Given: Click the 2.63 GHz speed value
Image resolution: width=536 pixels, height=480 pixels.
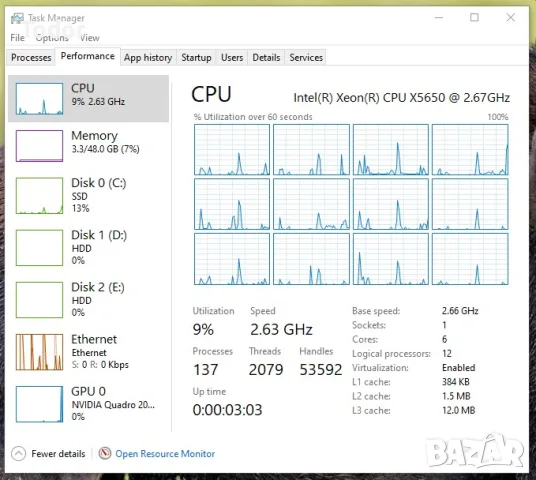Looking at the screenshot, I should point(281,330).
